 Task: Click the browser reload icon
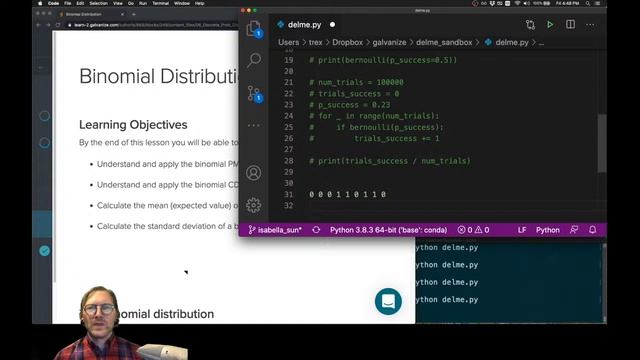tap(58, 25)
